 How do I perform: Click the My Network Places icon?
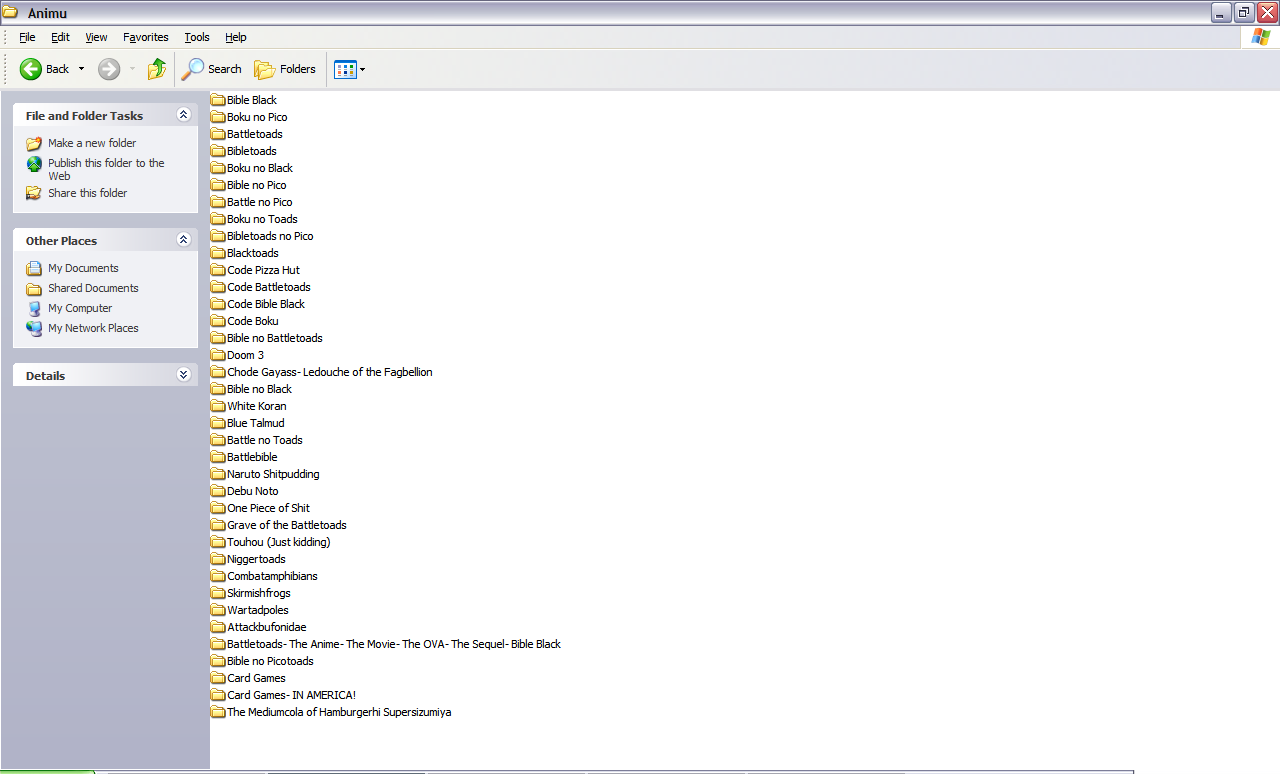pos(34,328)
